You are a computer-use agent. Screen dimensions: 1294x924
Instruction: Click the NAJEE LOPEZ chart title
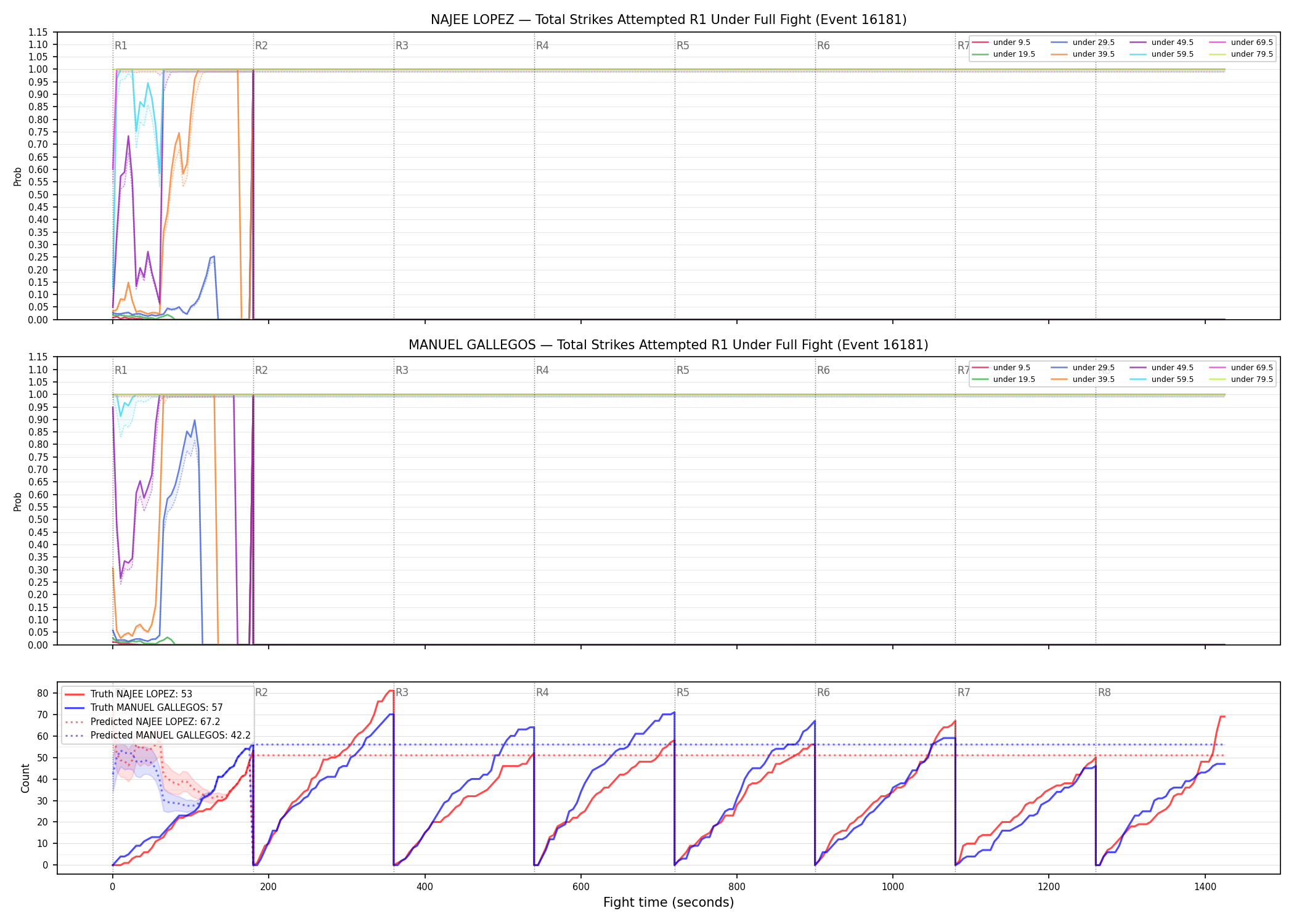tap(669, 20)
